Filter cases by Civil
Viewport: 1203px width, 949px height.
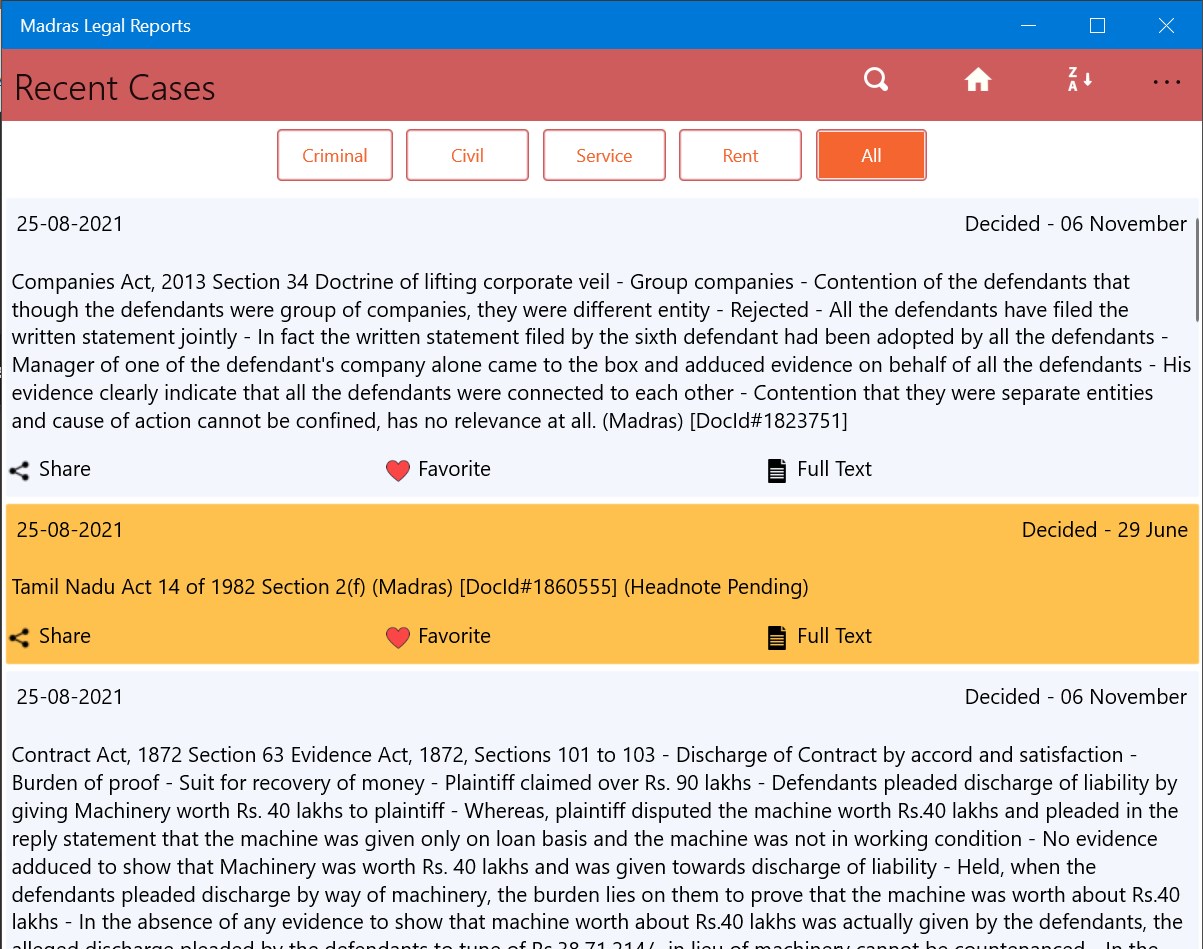click(x=467, y=155)
